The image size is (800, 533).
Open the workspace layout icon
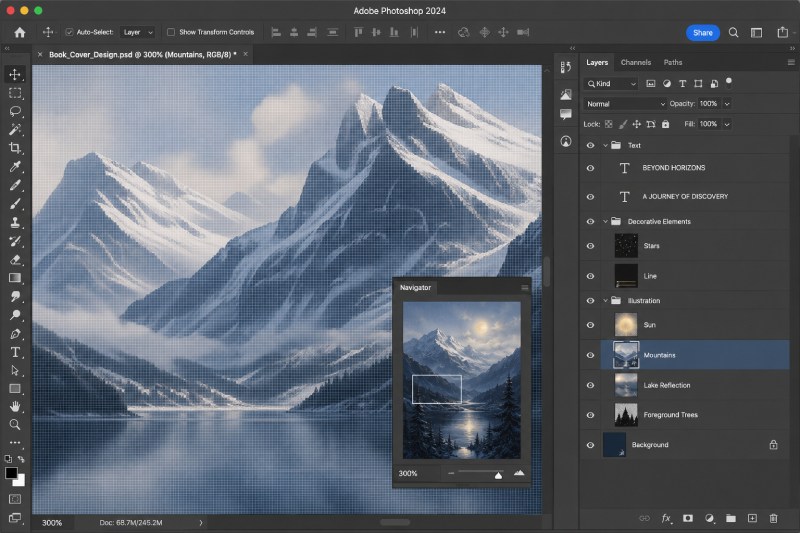click(x=756, y=33)
